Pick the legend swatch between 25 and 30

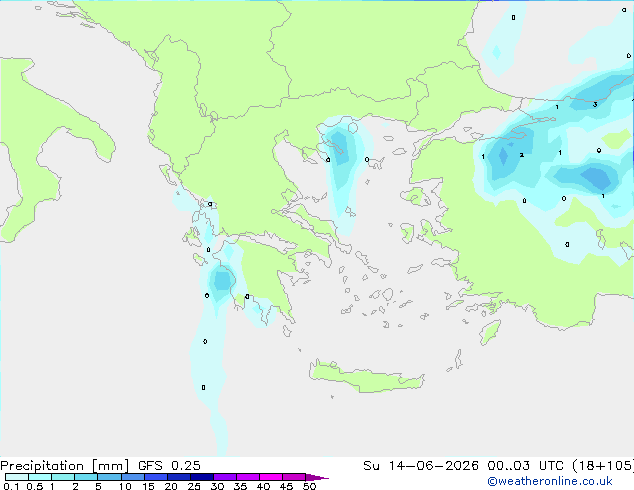click(x=201, y=477)
